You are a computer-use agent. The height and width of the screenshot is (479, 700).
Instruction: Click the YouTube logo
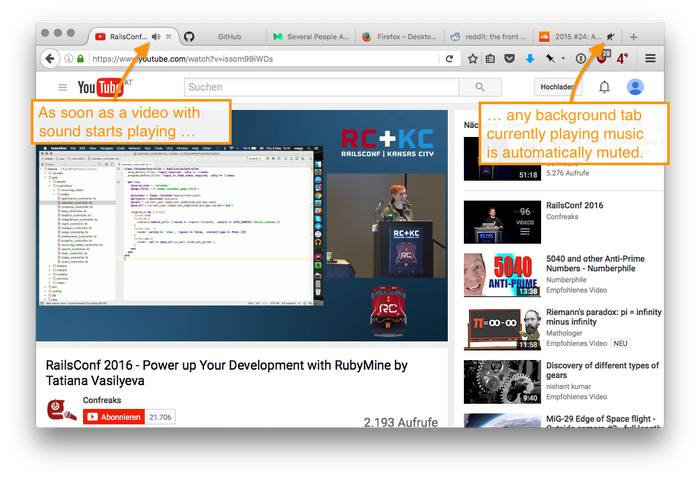(100, 87)
